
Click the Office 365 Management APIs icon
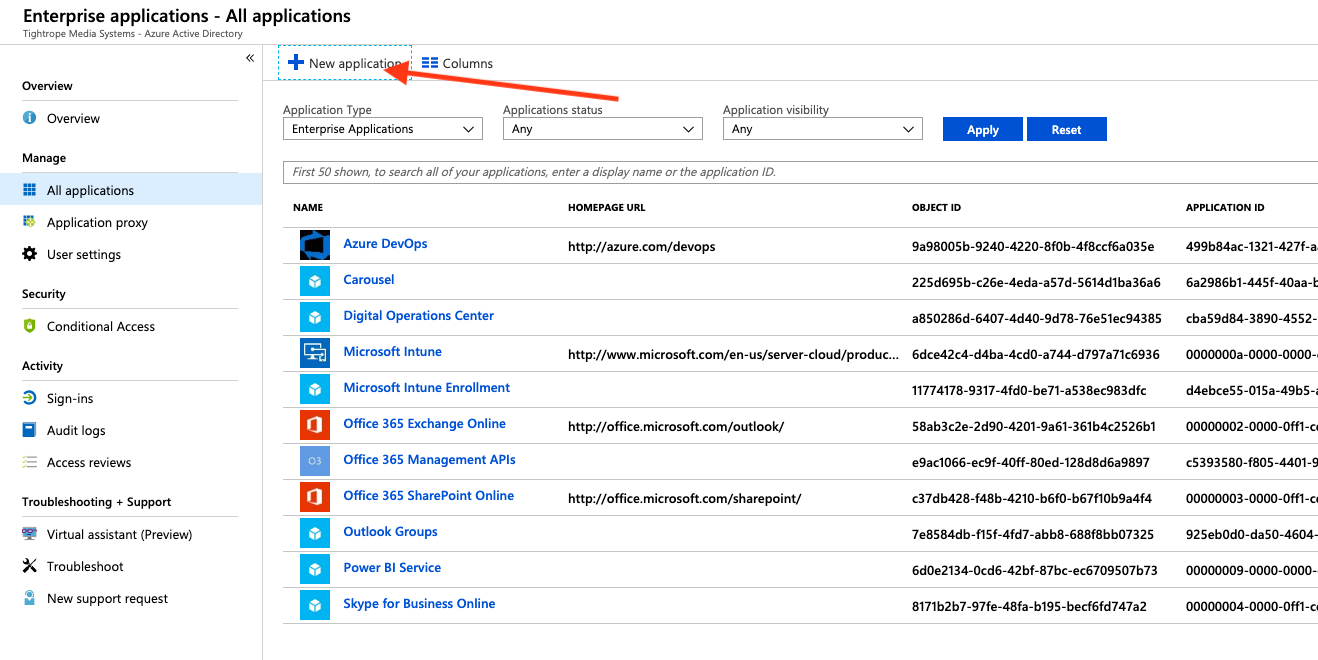[x=315, y=461]
